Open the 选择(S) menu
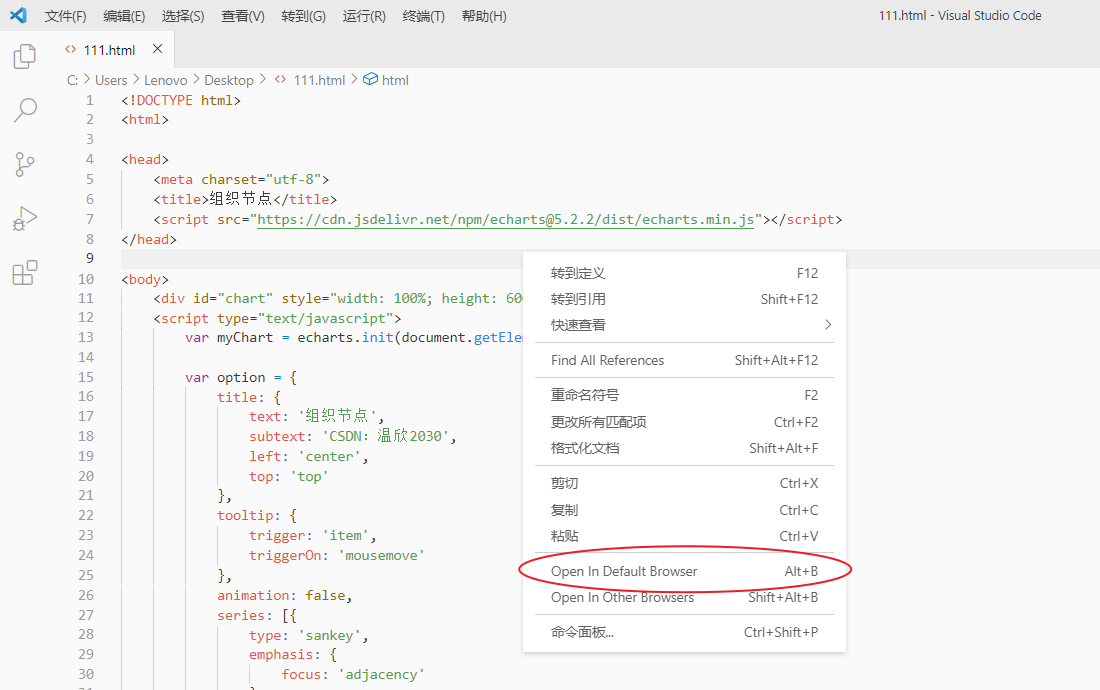Viewport: 1100px width, 690px height. pos(183,16)
